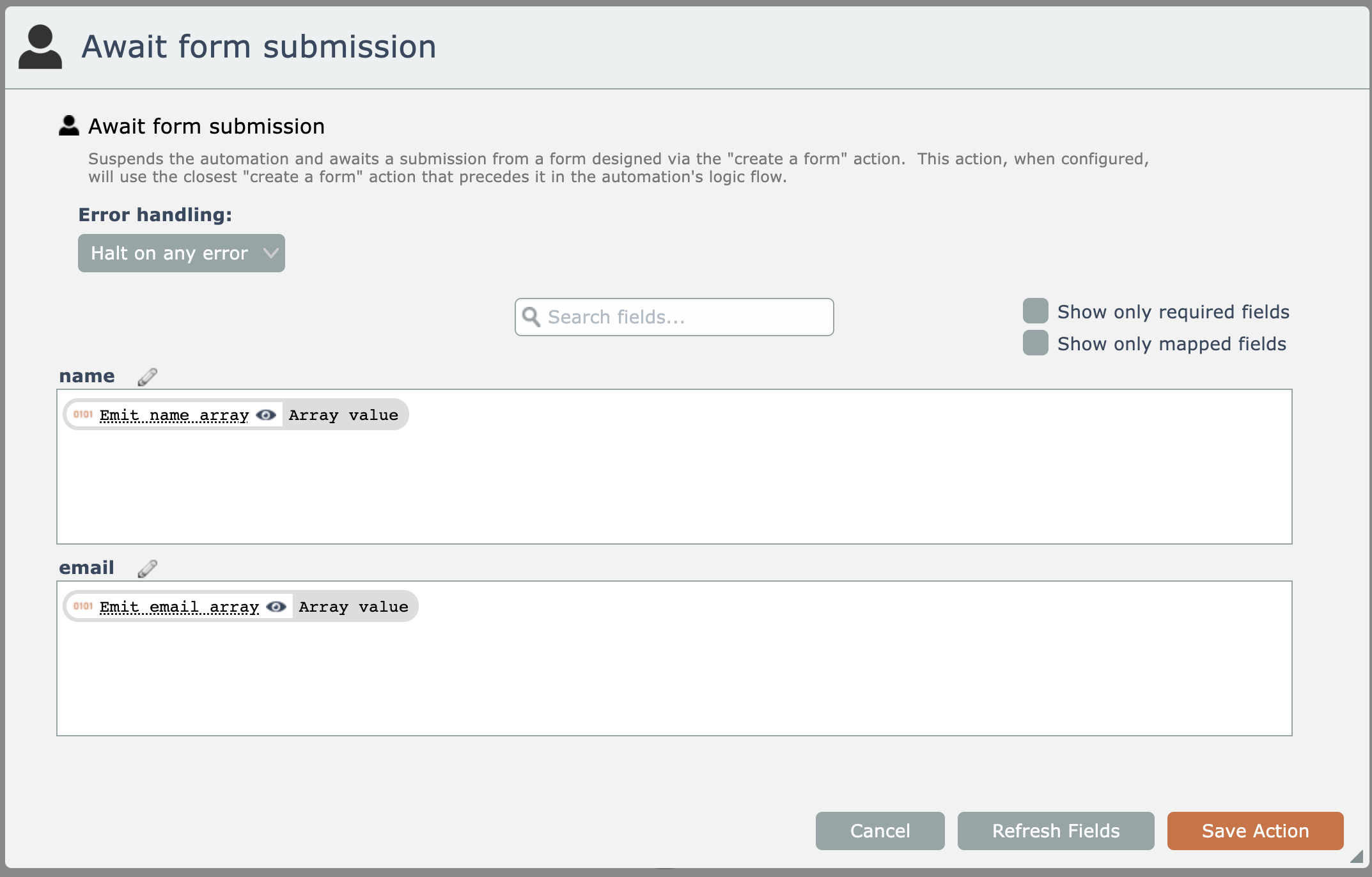
Task: Click the eye icon on Emit email array
Action: (x=276, y=607)
